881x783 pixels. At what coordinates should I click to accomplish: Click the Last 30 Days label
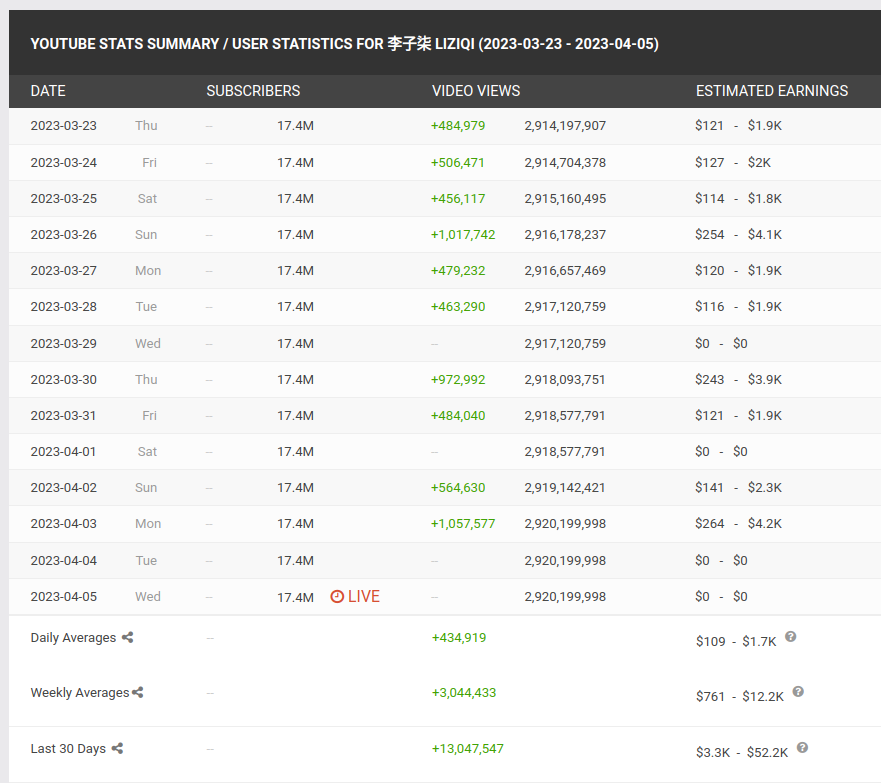click(68, 749)
